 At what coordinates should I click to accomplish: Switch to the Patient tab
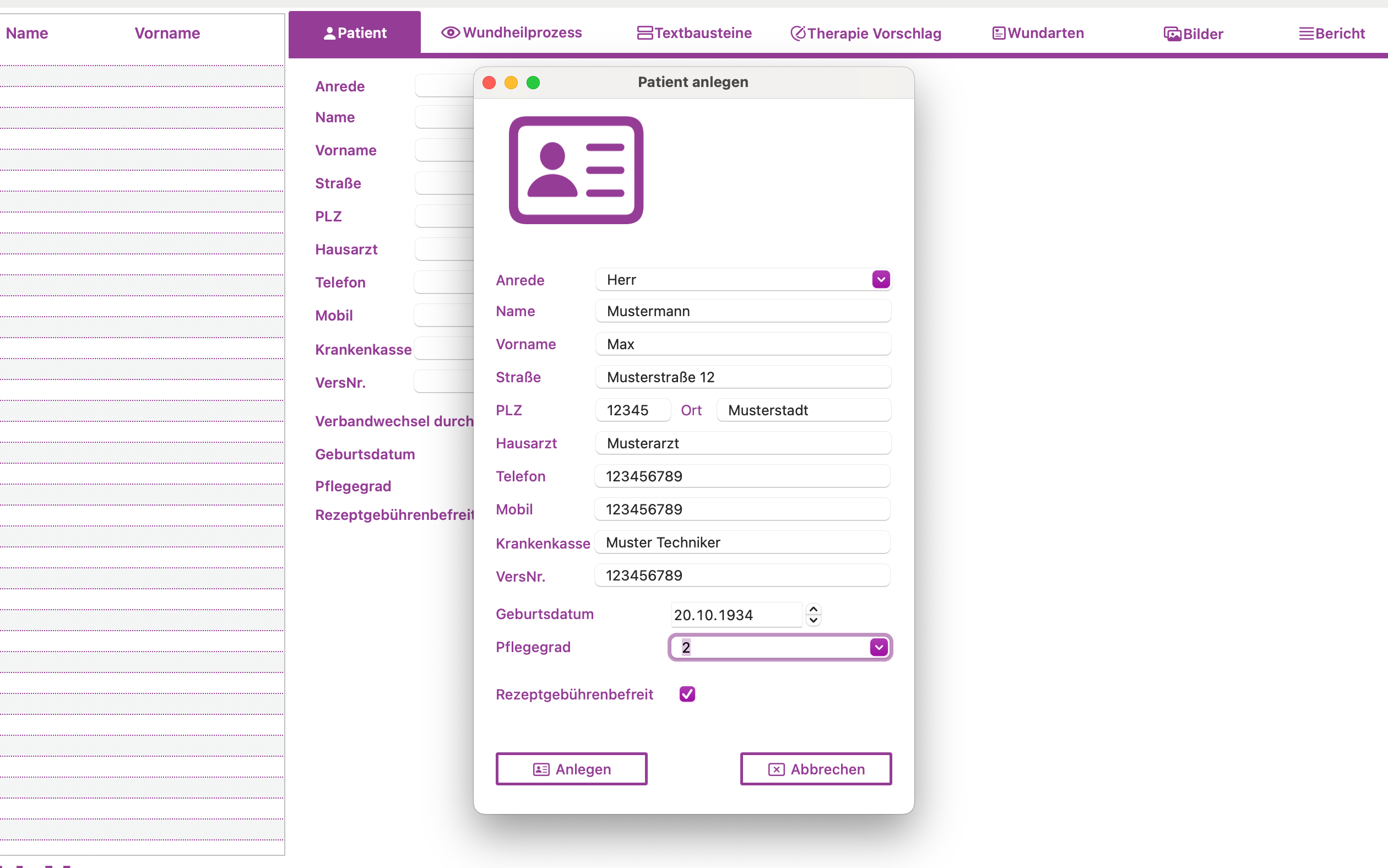[355, 32]
